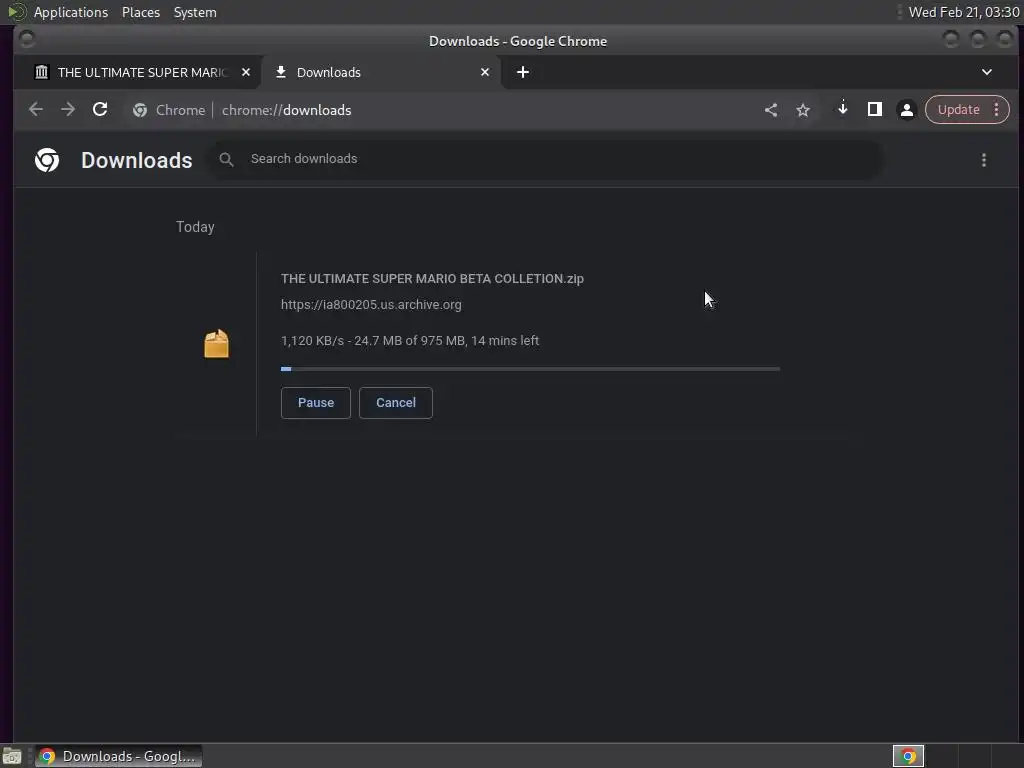Screen dimensions: 1024x768
Task: Click the show desktop icon in bottom panel
Action: tap(12, 756)
